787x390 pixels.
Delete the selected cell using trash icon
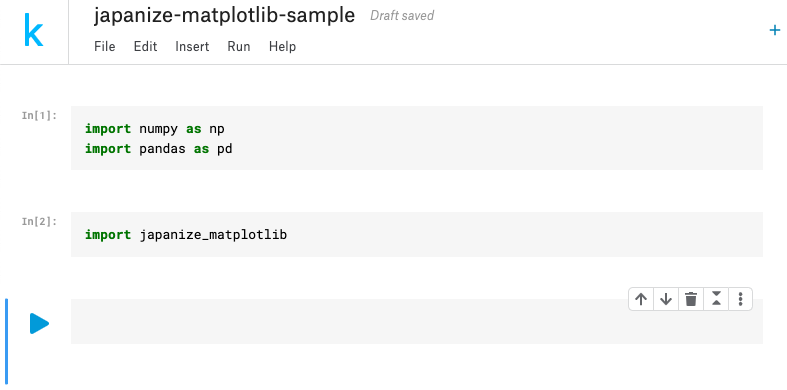coord(691,299)
